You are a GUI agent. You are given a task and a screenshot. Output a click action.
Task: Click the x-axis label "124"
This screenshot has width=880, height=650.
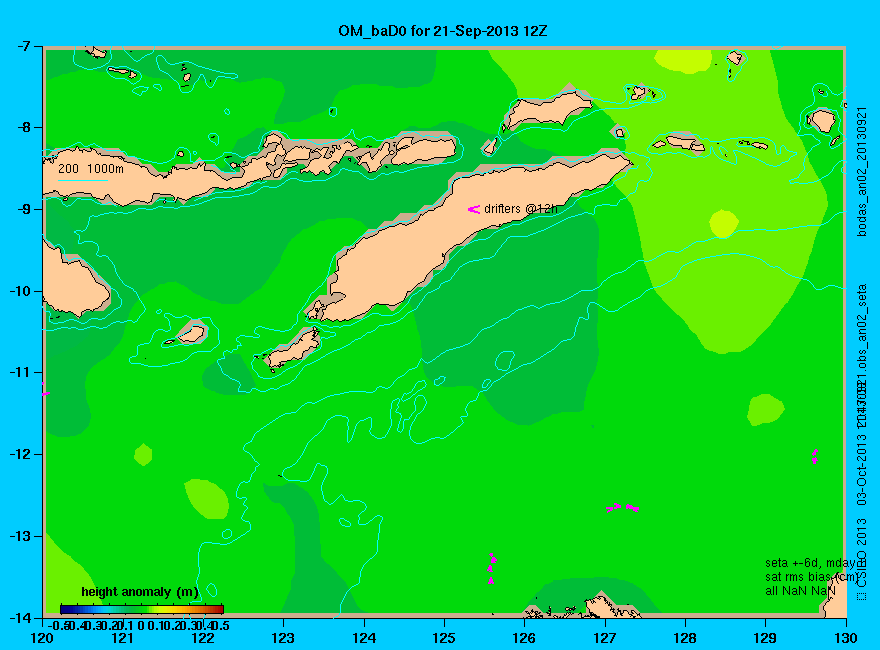click(x=364, y=638)
